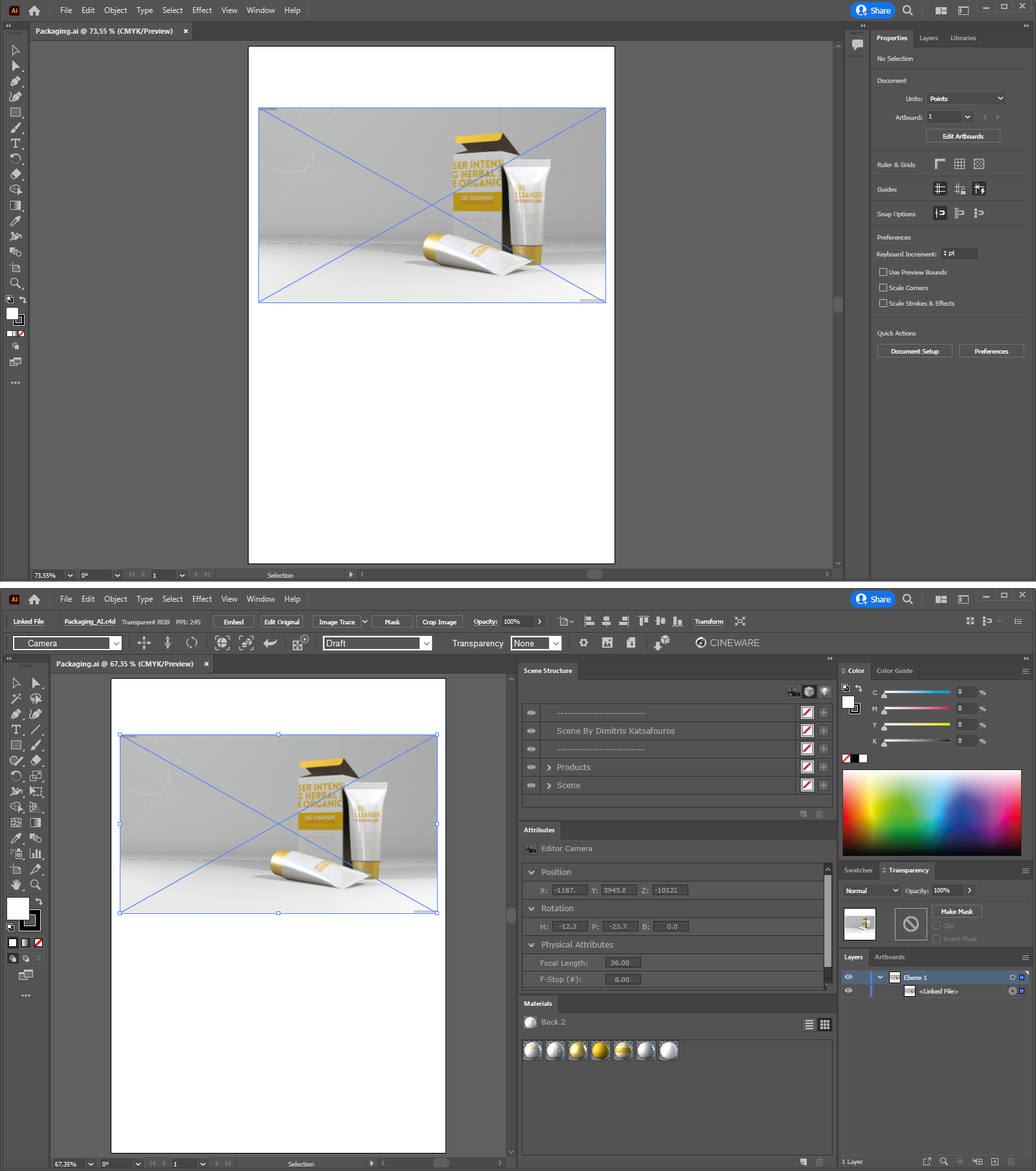Toggle transparency grid icon in Ruler & Grids

[979, 164]
